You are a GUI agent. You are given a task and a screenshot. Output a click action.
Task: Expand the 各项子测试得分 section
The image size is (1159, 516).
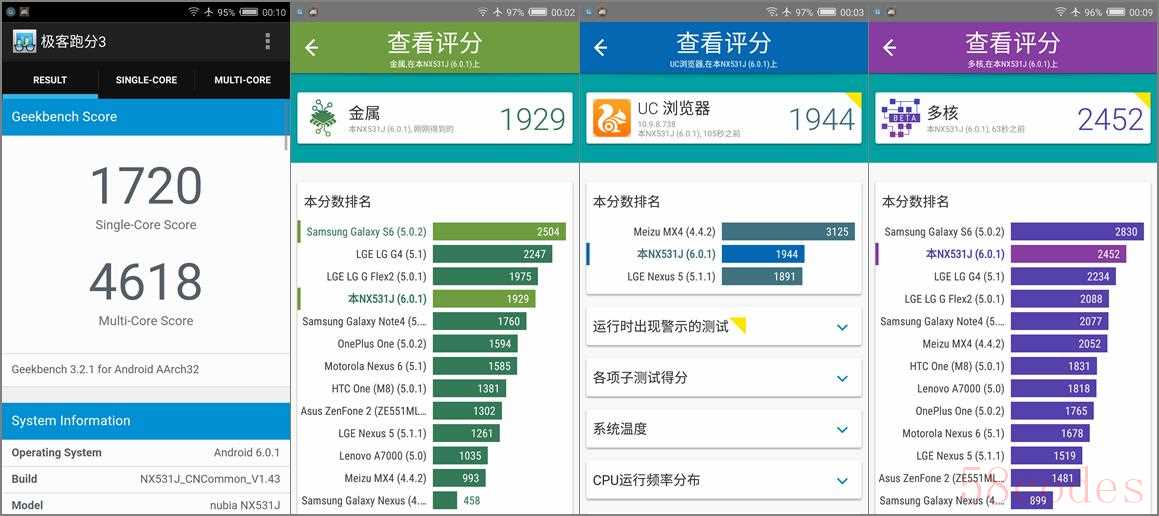(842, 378)
